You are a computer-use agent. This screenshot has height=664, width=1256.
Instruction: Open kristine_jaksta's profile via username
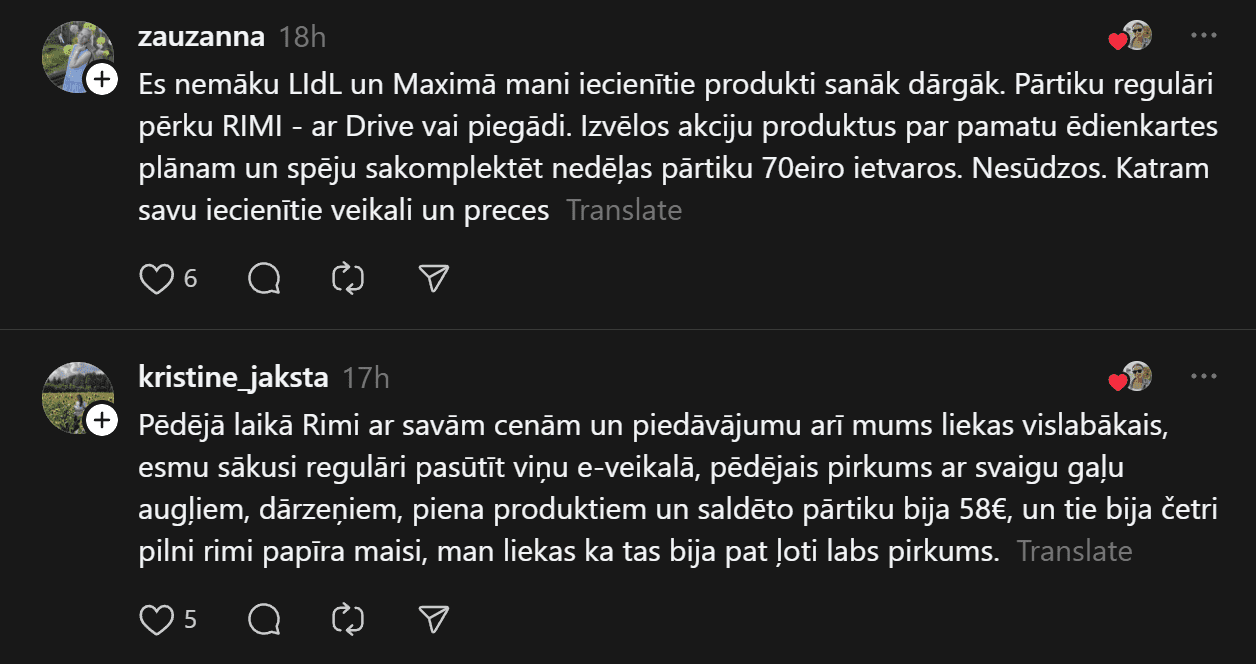pyautogui.click(x=233, y=378)
